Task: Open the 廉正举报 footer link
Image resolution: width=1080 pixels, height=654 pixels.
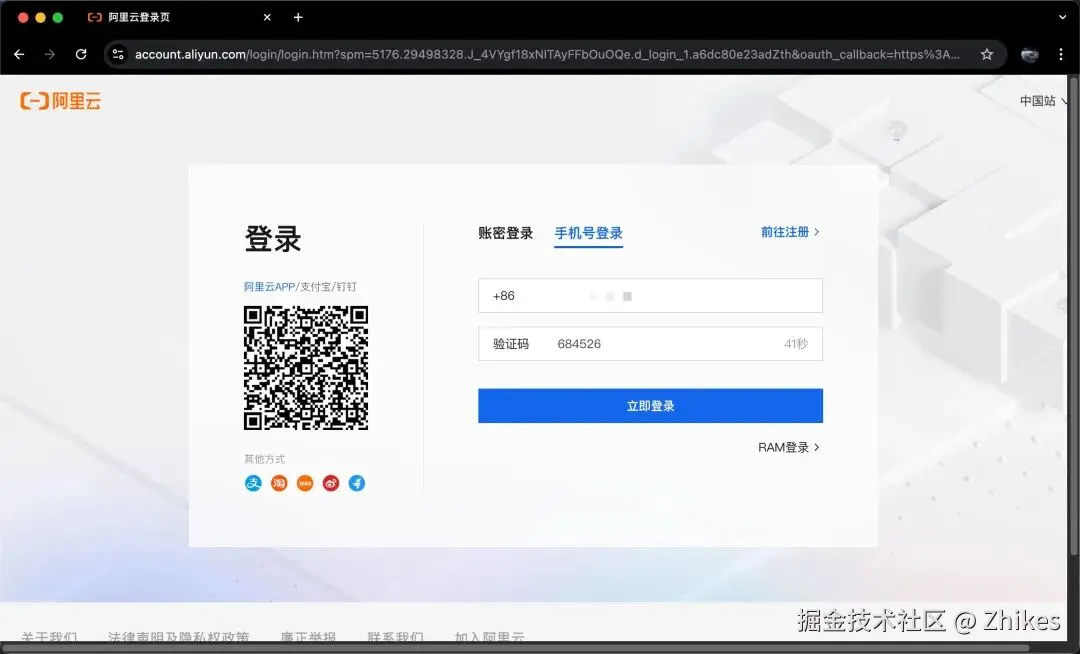Action: [x=308, y=637]
